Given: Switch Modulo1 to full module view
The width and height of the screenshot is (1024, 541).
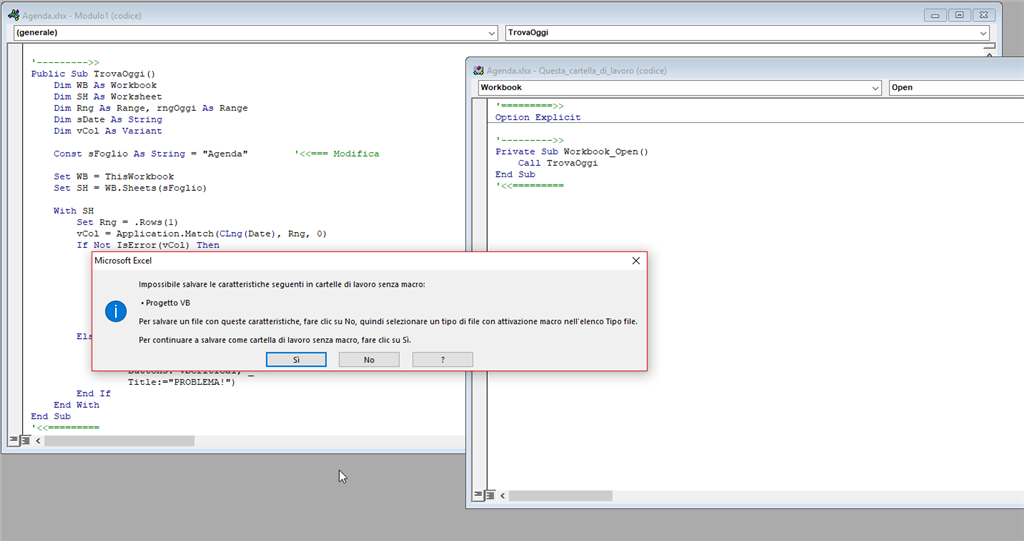Looking at the screenshot, I should (x=25, y=440).
